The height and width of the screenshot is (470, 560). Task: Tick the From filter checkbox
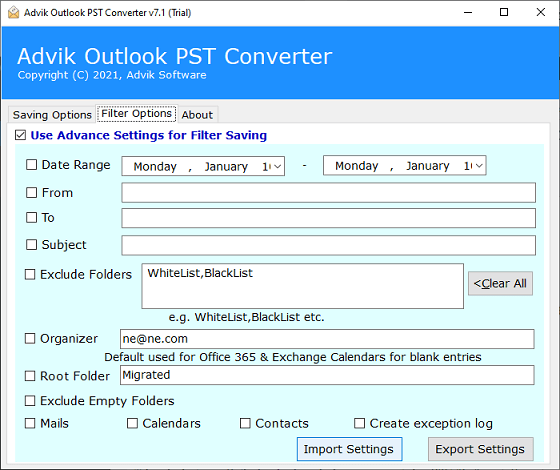pos(31,192)
